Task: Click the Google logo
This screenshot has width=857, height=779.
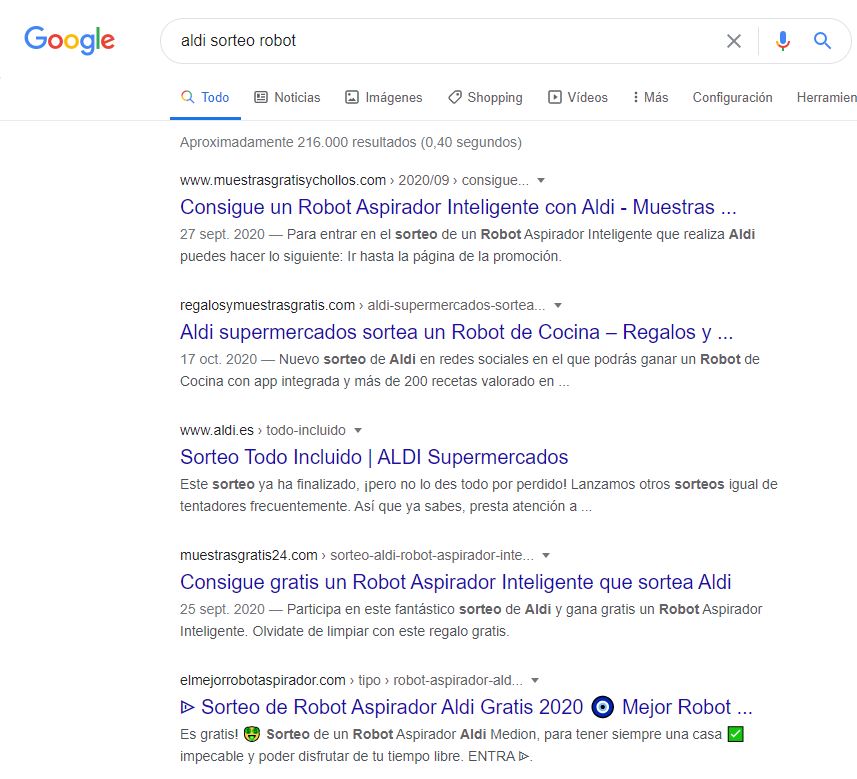Action: [69, 40]
